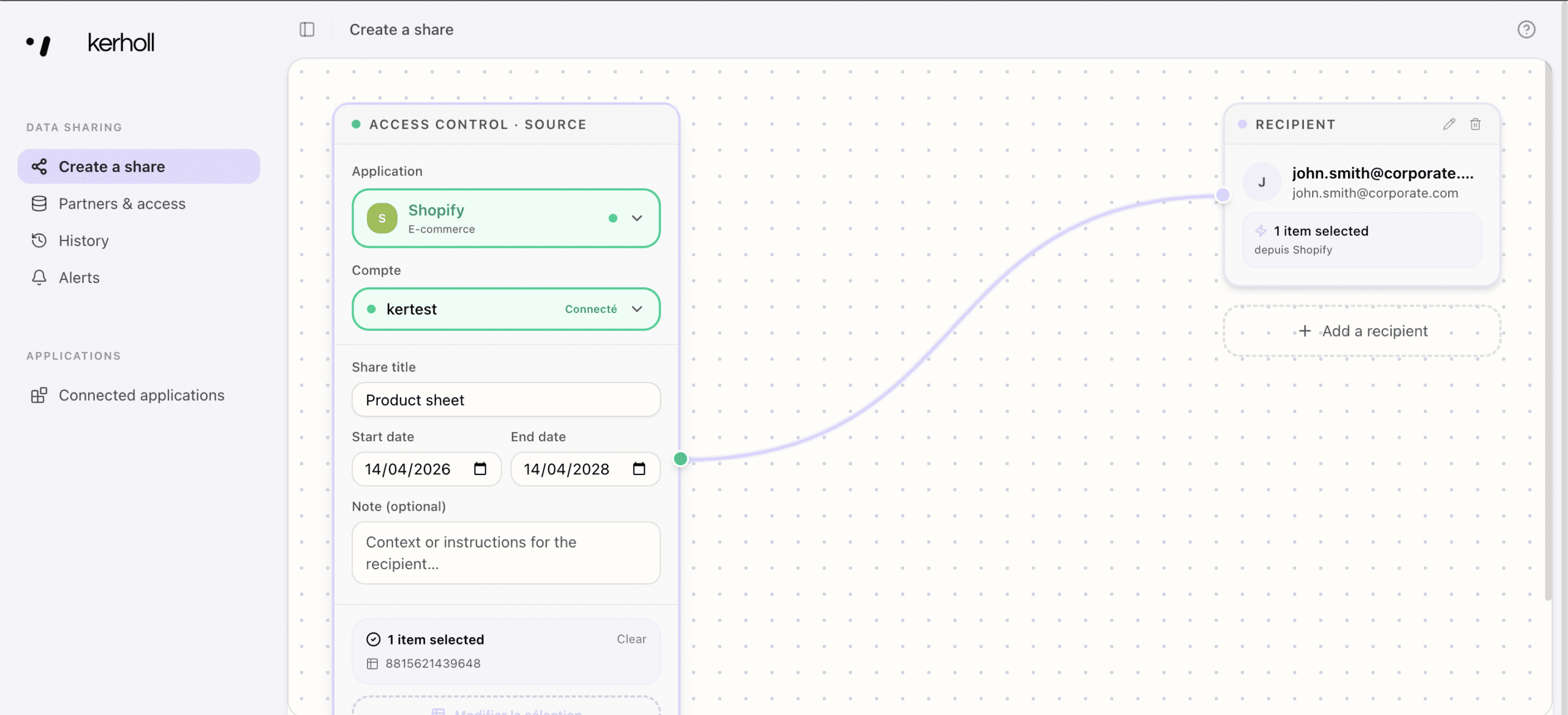This screenshot has height=715, width=1568.
Task: Open End date calendar picker icon
Action: (x=639, y=469)
